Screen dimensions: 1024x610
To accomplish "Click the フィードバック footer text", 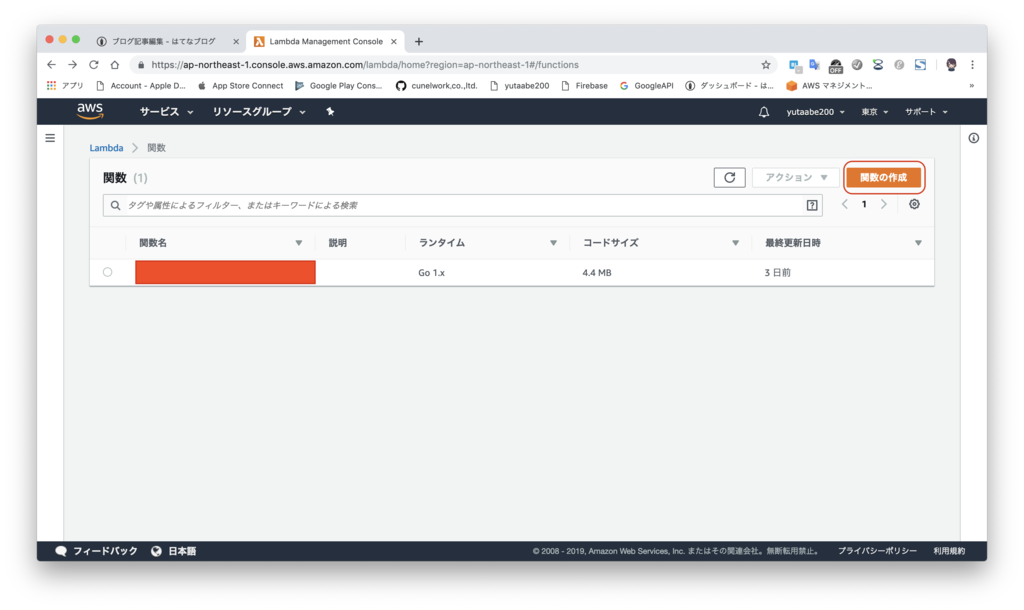I will click(105, 551).
